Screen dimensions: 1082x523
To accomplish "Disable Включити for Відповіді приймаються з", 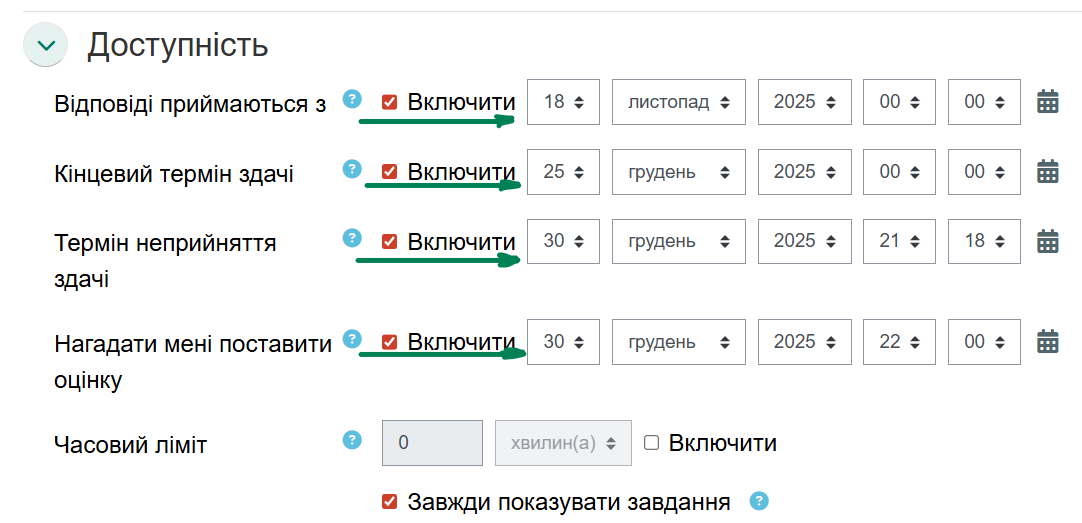I will click(390, 102).
